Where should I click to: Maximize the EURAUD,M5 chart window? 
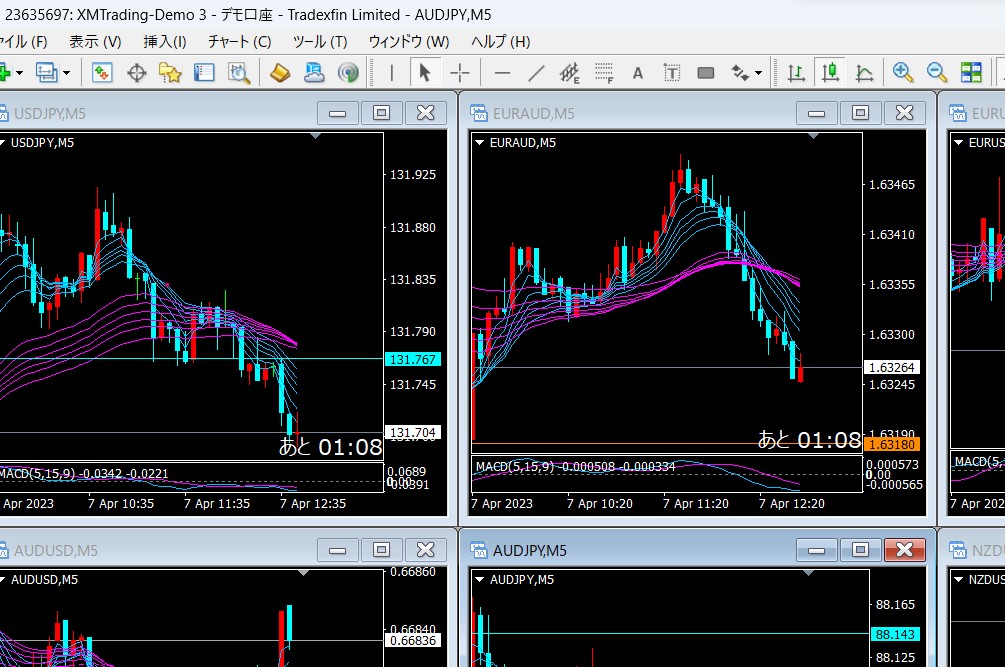pos(860,113)
